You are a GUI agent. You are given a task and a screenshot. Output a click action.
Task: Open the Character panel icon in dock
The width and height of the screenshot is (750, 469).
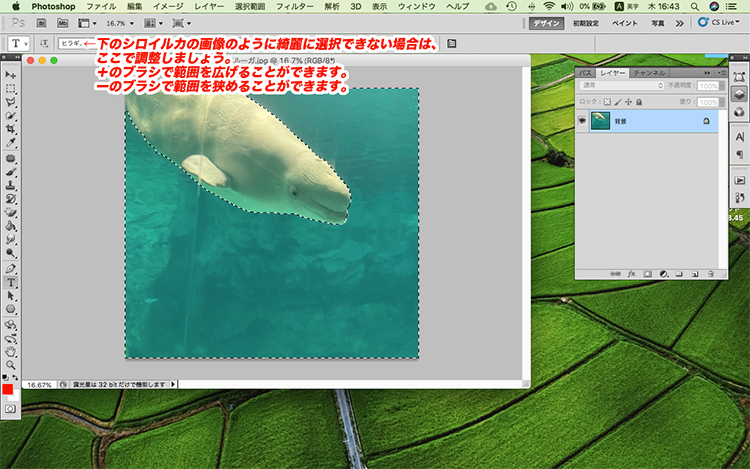739,136
